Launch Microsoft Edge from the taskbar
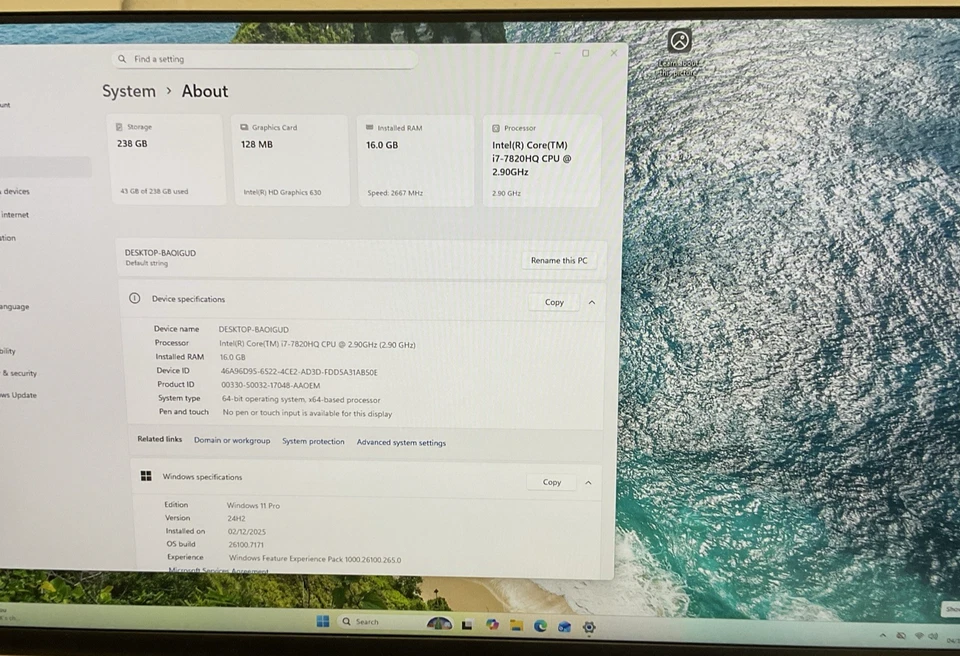 pyautogui.click(x=540, y=626)
